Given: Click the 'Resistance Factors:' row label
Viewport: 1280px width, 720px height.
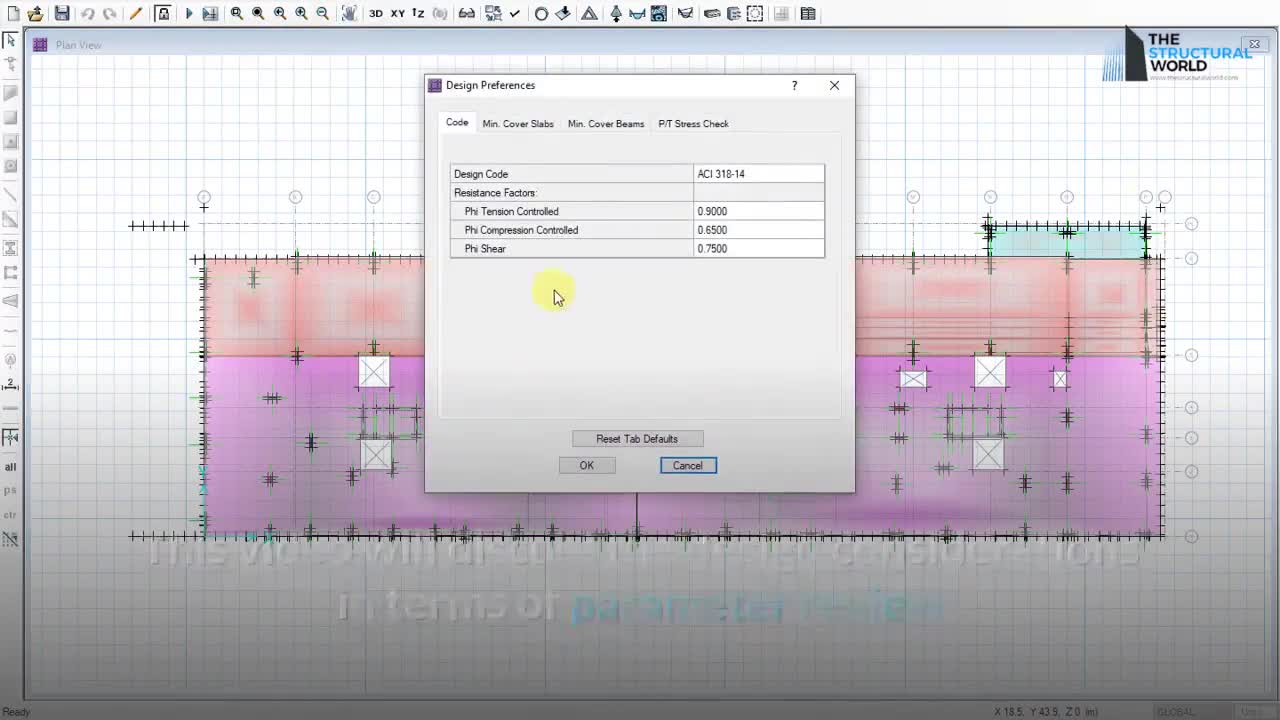Looking at the screenshot, I should (x=495, y=193).
